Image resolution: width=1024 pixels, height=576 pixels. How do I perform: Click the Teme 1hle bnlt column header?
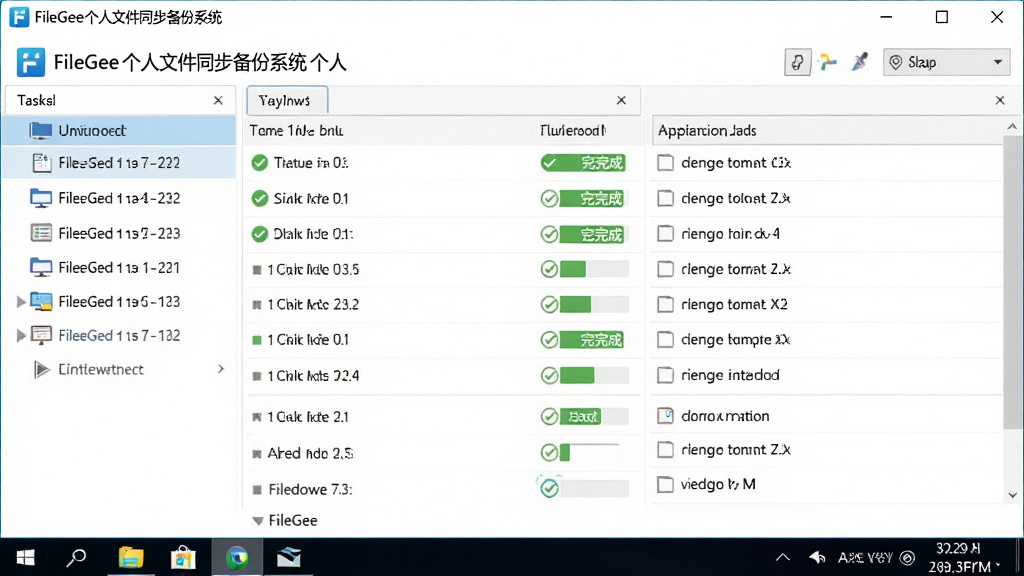[296, 131]
